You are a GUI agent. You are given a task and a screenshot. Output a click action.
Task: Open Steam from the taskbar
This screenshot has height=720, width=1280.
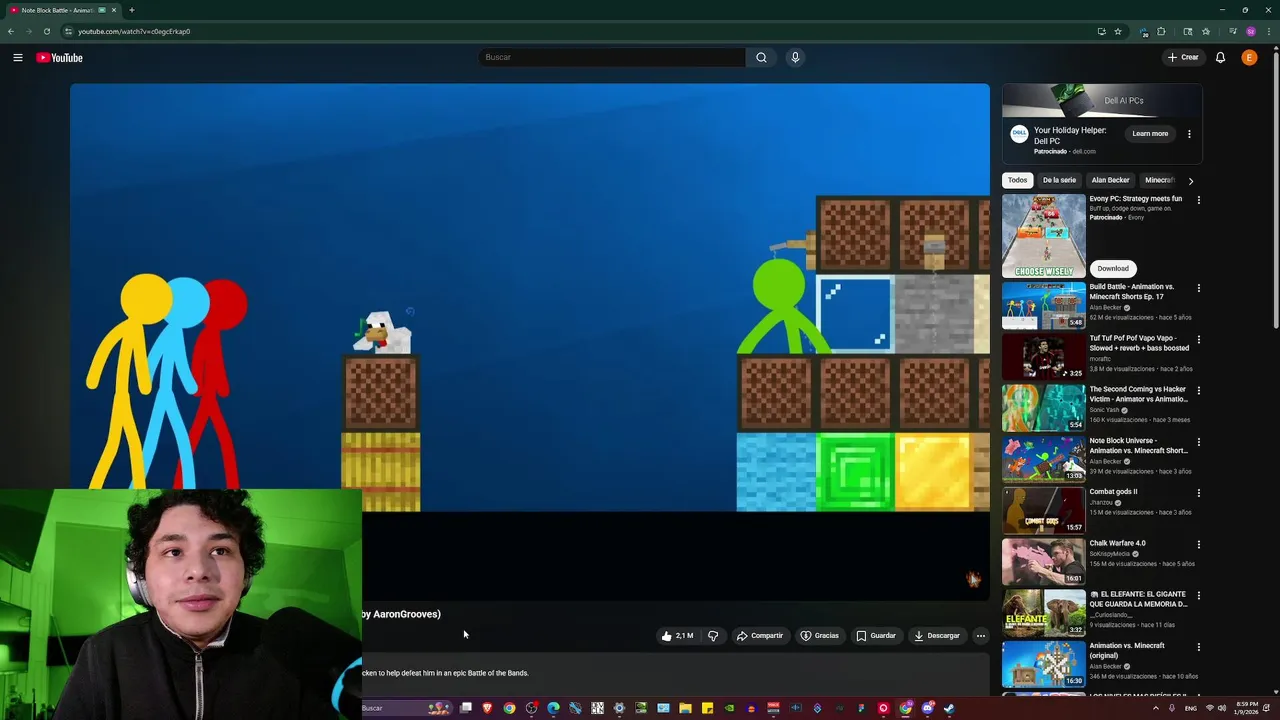pyautogui.click(x=949, y=708)
